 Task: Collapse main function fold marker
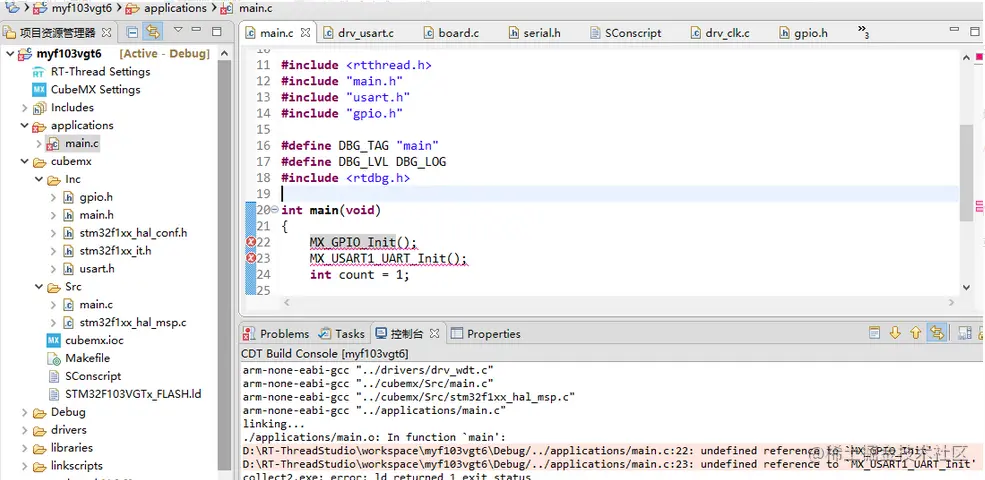[x=275, y=210]
